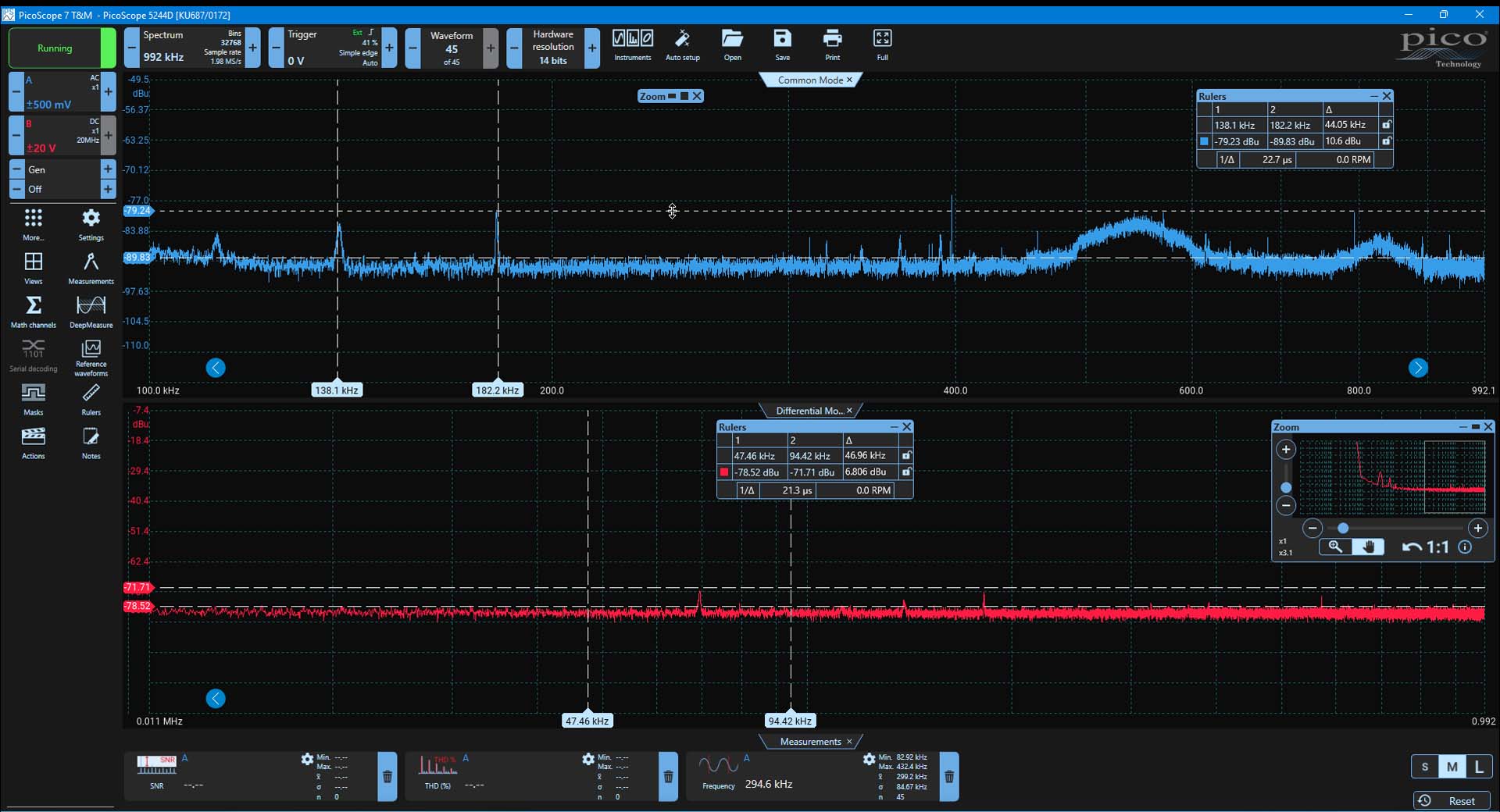Close the Common Mode tab
The width and height of the screenshot is (1500, 812).
point(850,80)
